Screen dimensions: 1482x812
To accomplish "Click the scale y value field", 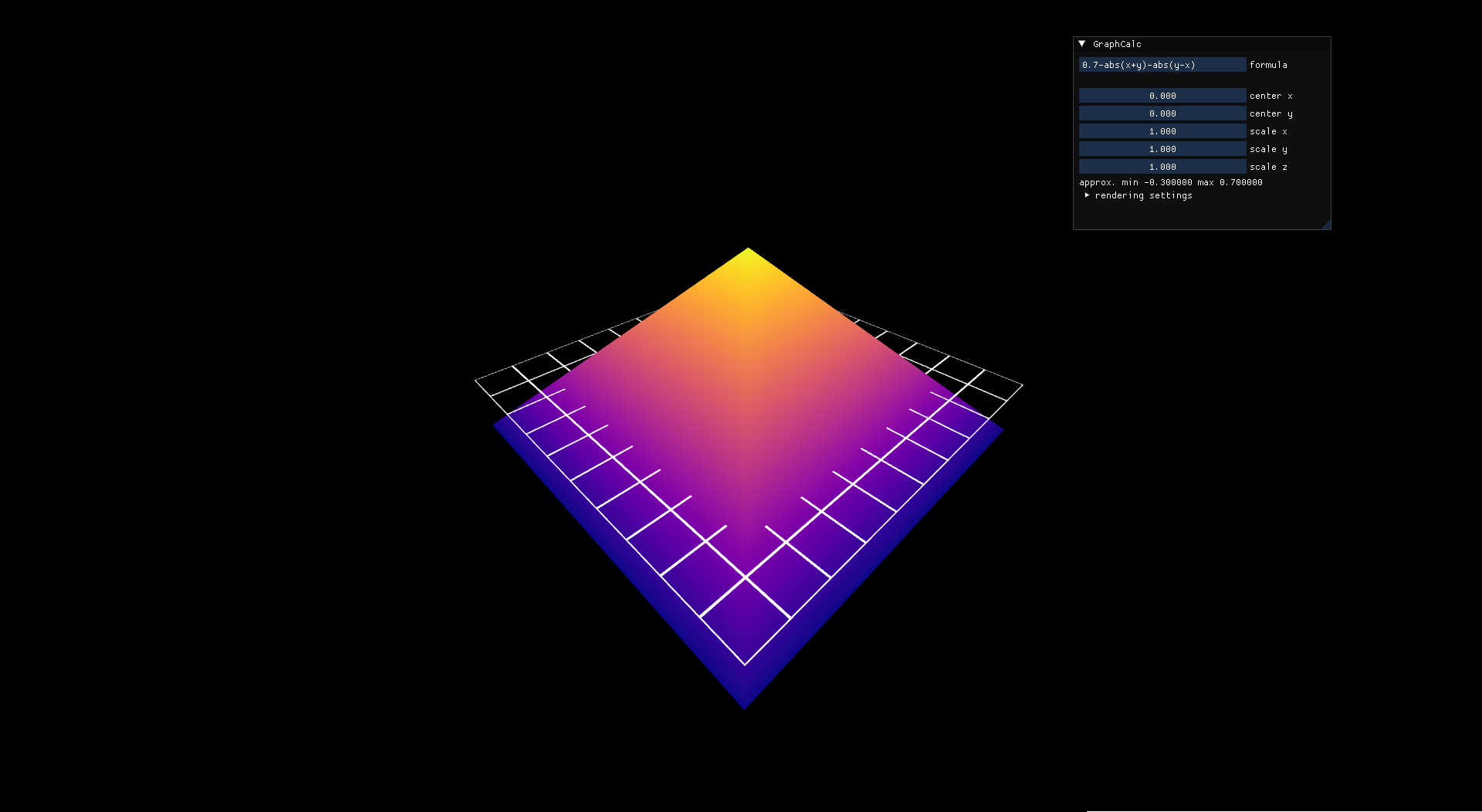I will pyautogui.click(x=1162, y=149).
